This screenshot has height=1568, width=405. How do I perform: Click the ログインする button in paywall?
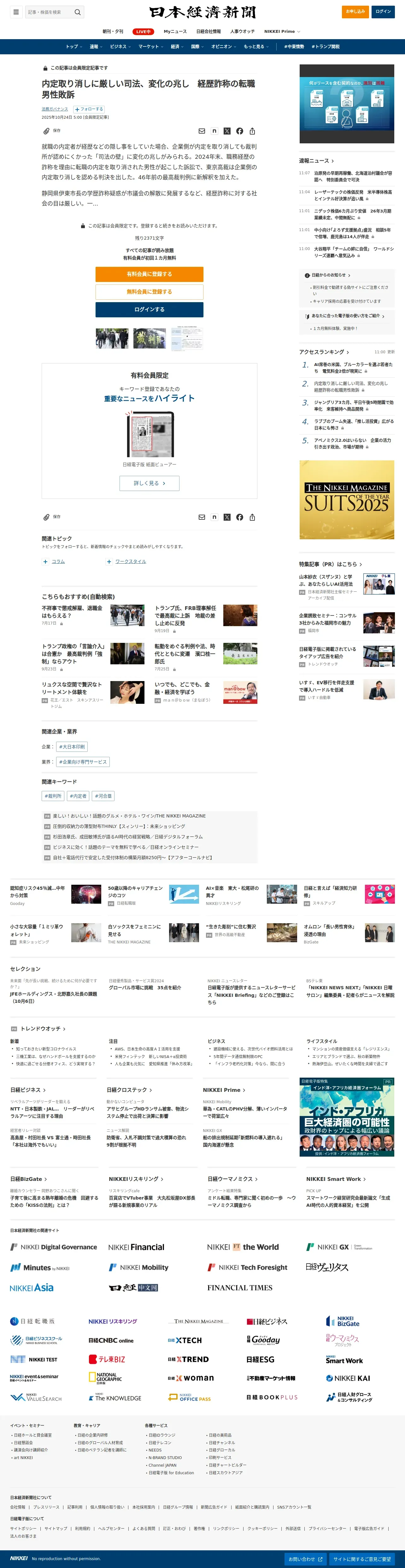[150, 310]
